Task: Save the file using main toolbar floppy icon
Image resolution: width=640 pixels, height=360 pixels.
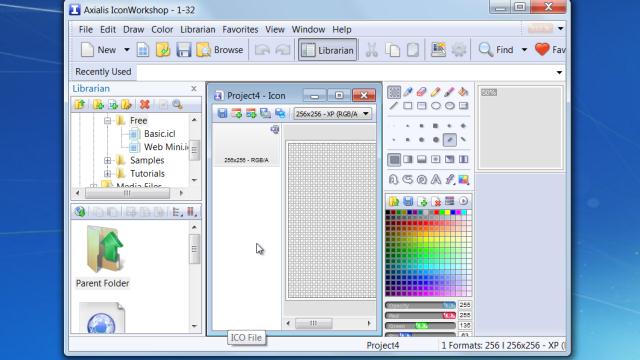Action: 184,50
